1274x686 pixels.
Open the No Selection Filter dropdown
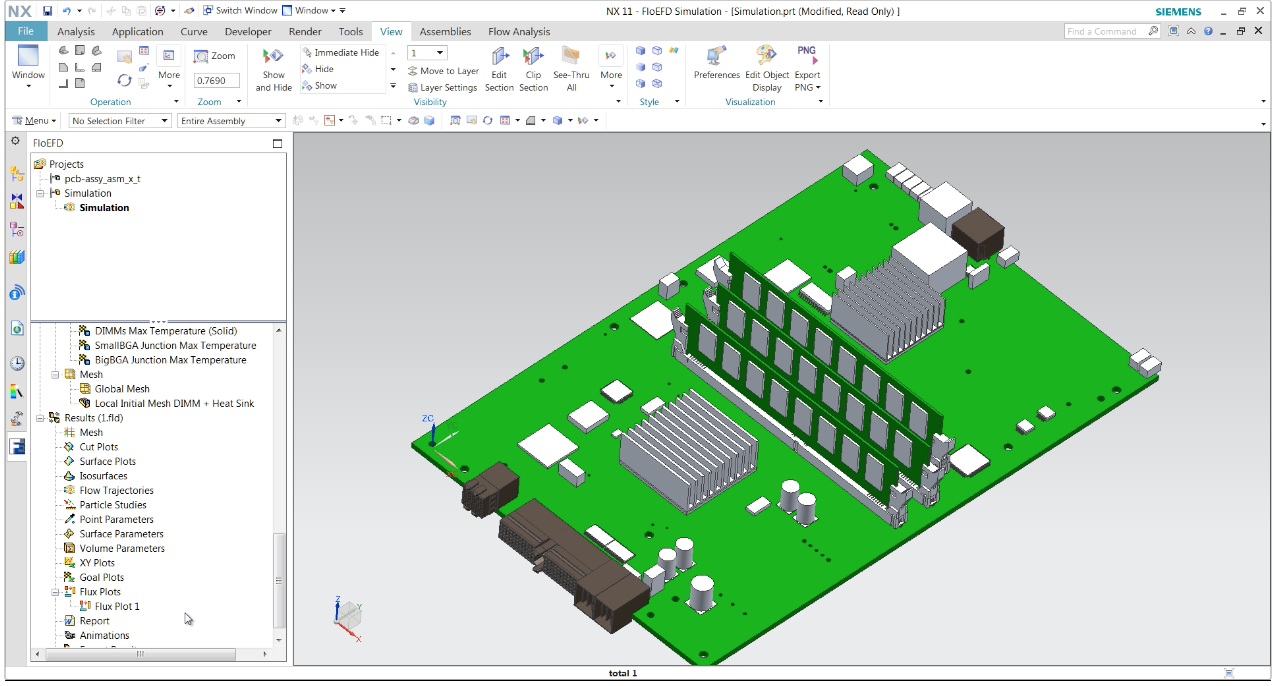118,121
